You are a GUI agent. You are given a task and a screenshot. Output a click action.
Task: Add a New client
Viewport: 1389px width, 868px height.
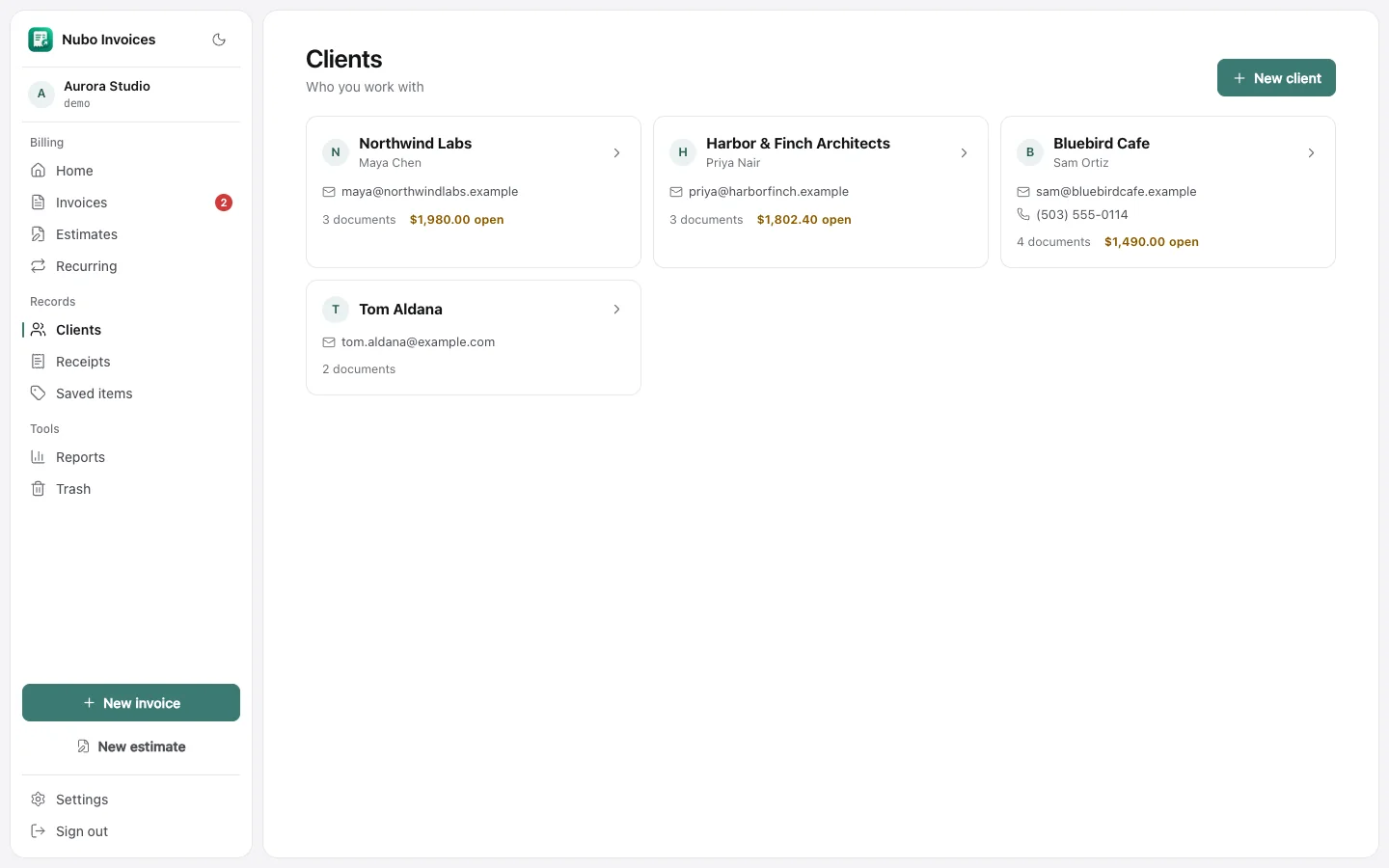click(x=1276, y=78)
